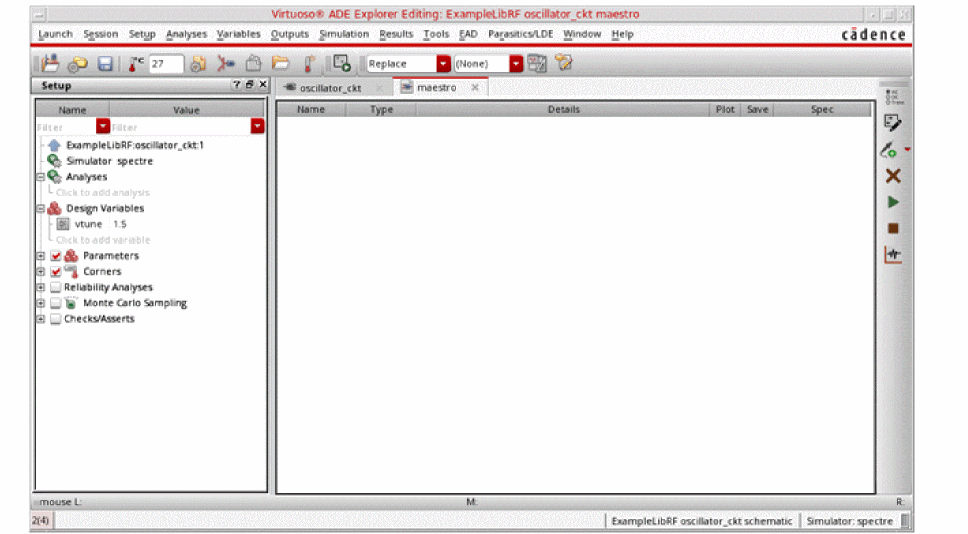Expand the Reliability Analyses node

(41, 287)
